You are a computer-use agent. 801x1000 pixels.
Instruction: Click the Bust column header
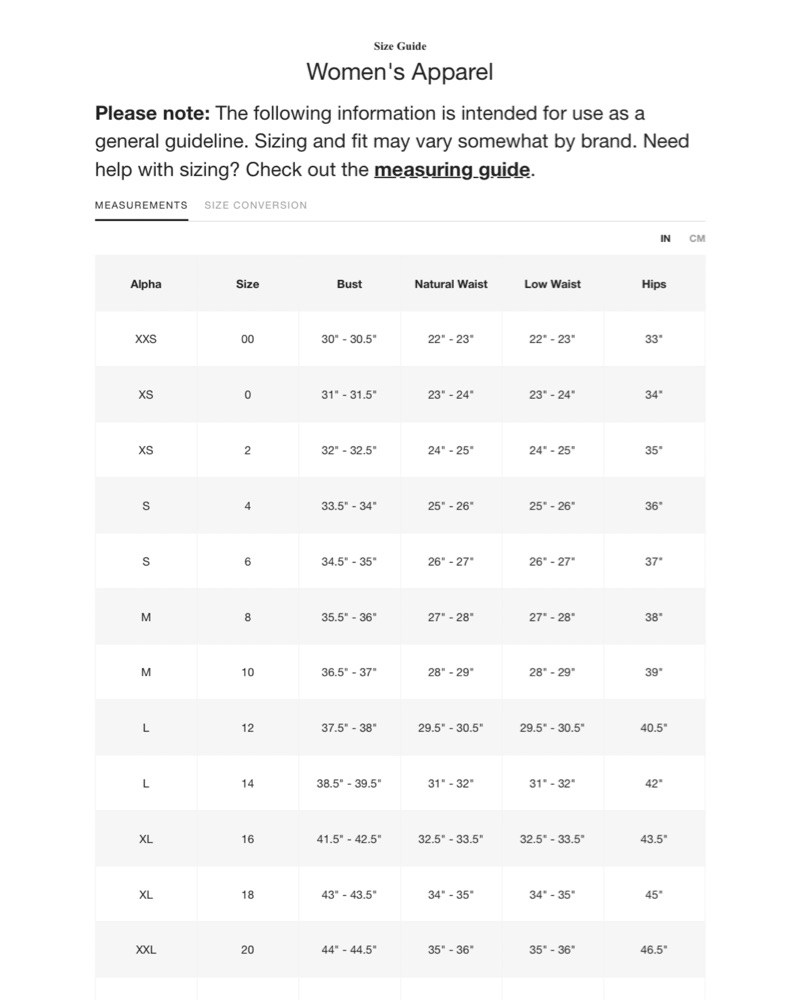(349, 284)
